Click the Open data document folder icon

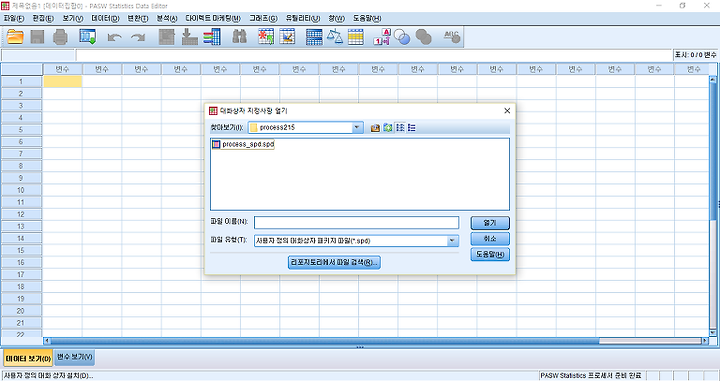(x=15, y=37)
